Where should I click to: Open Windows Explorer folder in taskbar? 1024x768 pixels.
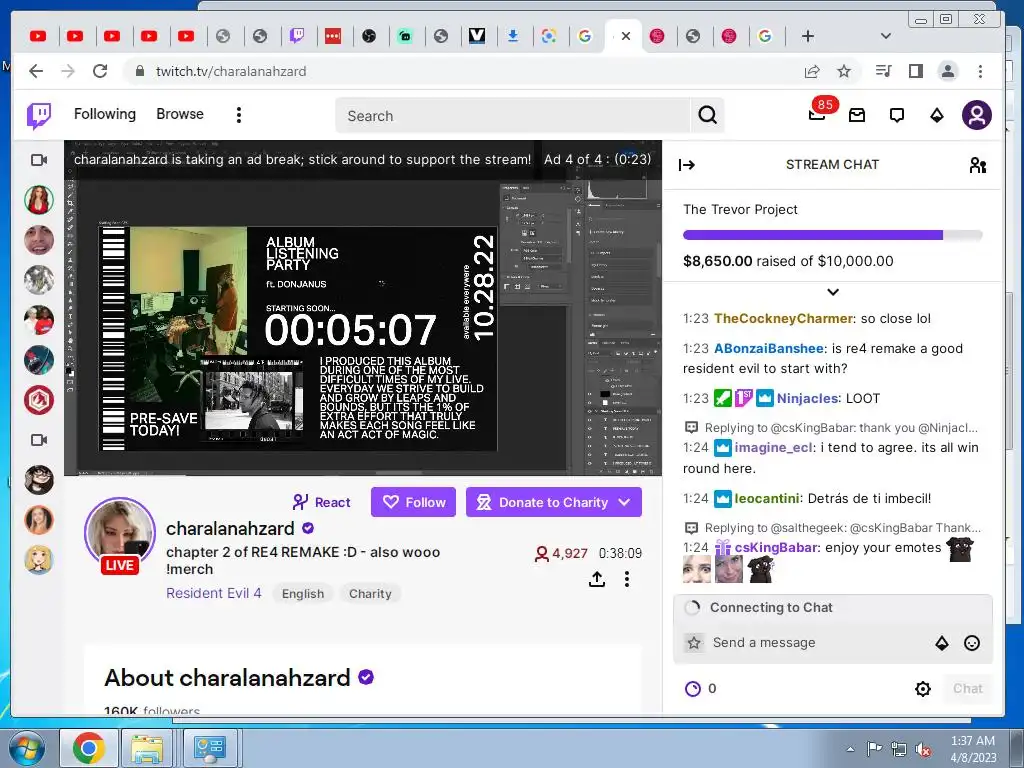tap(148, 748)
